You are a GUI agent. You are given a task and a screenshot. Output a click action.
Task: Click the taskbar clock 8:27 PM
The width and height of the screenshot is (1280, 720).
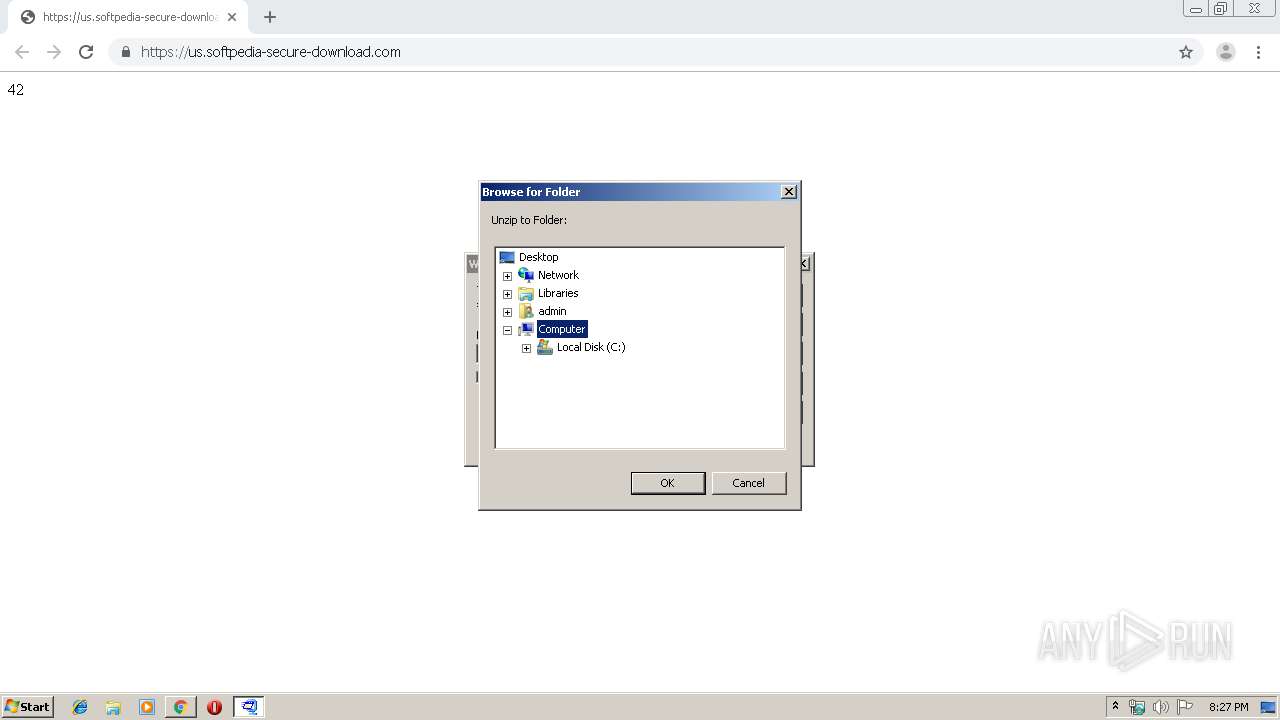pos(1228,707)
